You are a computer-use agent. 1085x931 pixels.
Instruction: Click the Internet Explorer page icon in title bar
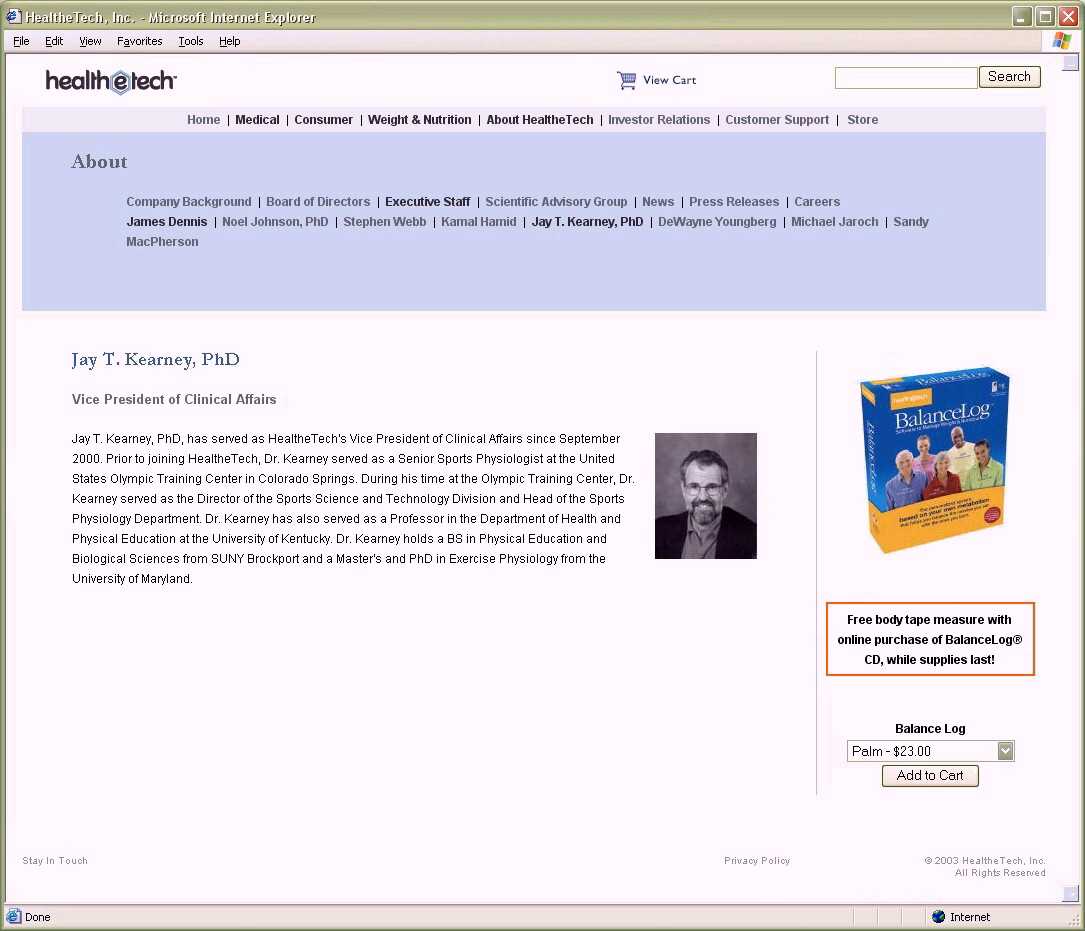click(x=13, y=17)
